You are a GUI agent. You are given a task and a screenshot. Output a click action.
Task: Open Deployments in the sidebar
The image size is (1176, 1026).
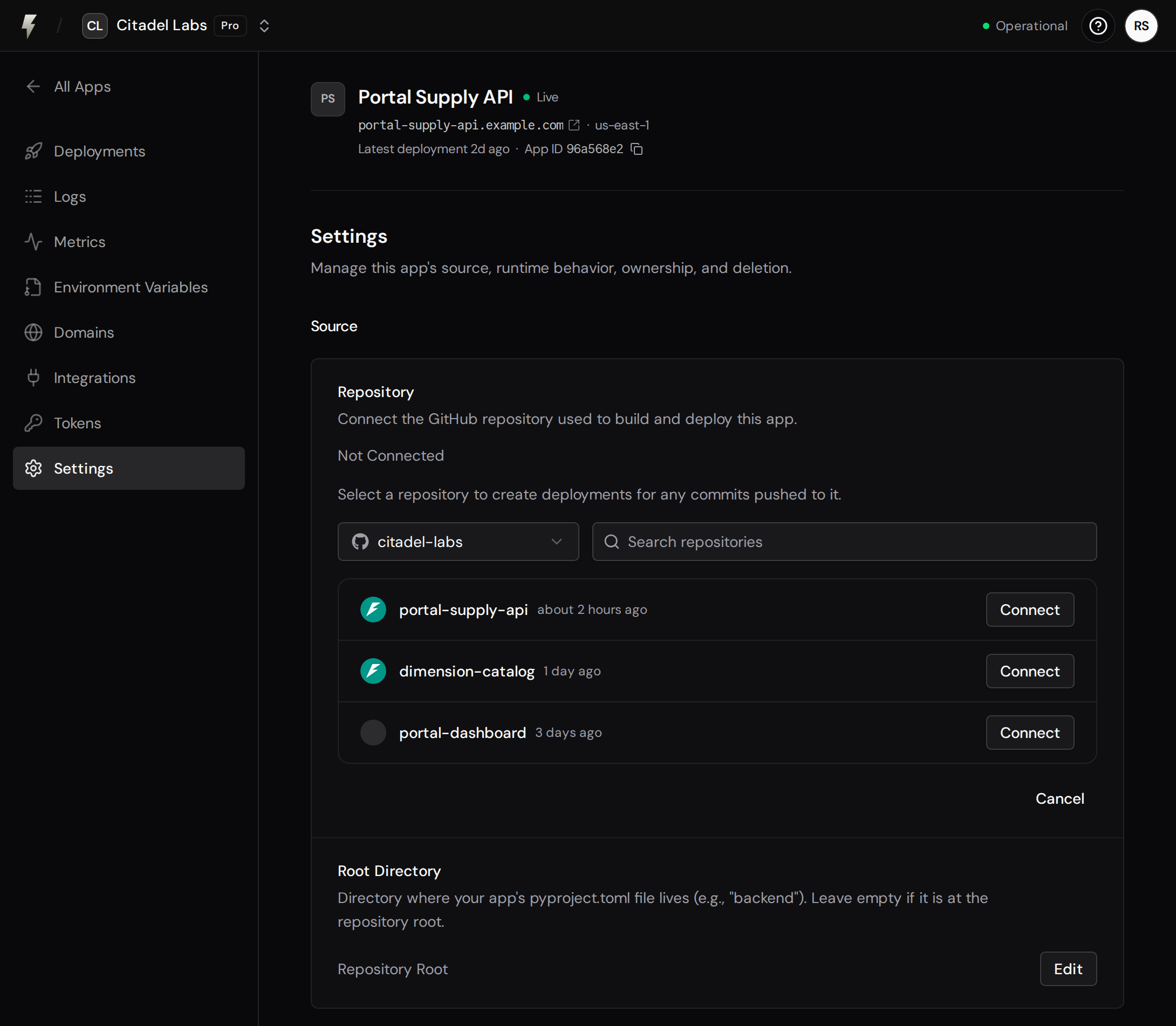tap(129, 151)
